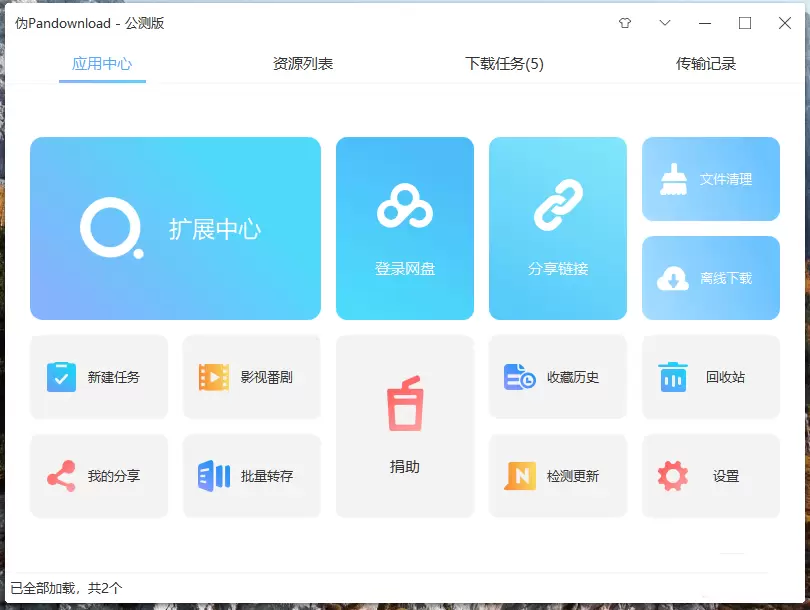This screenshot has width=810, height=610.
Task: Click the 分享链接 label
Action: click(x=558, y=269)
